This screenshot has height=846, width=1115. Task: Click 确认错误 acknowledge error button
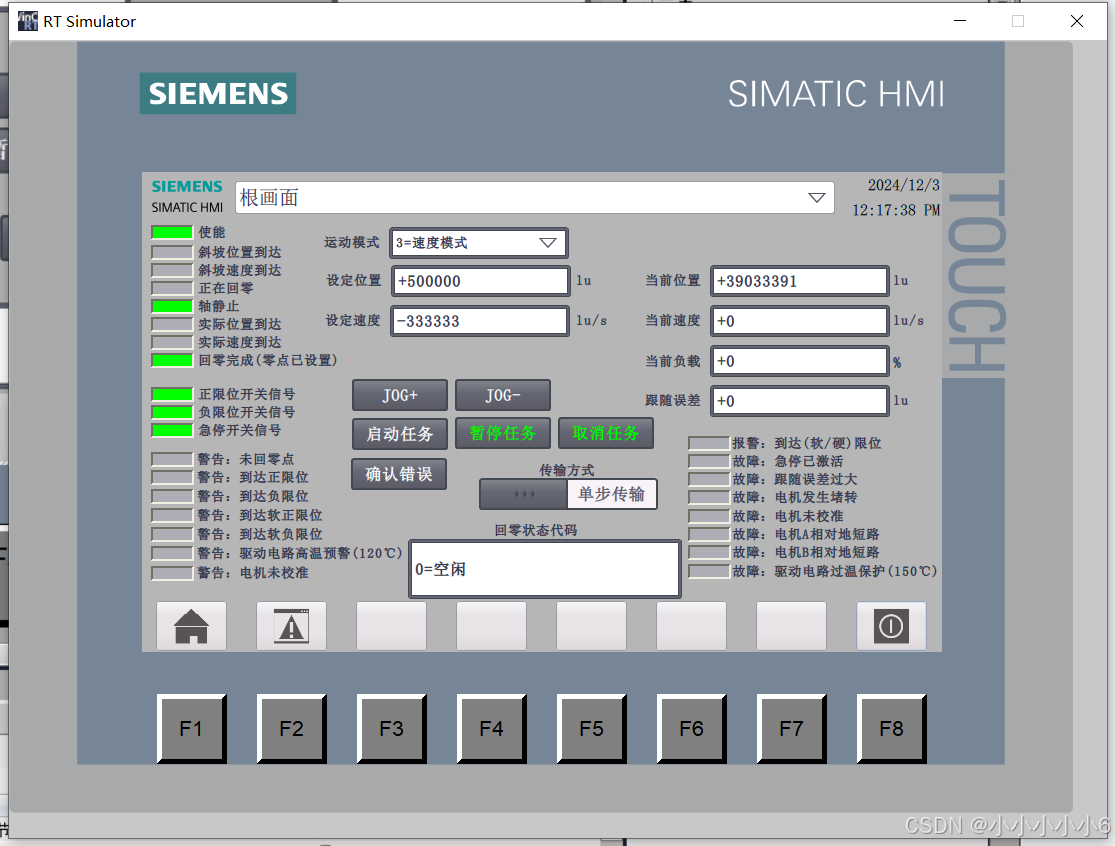click(399, 474)
